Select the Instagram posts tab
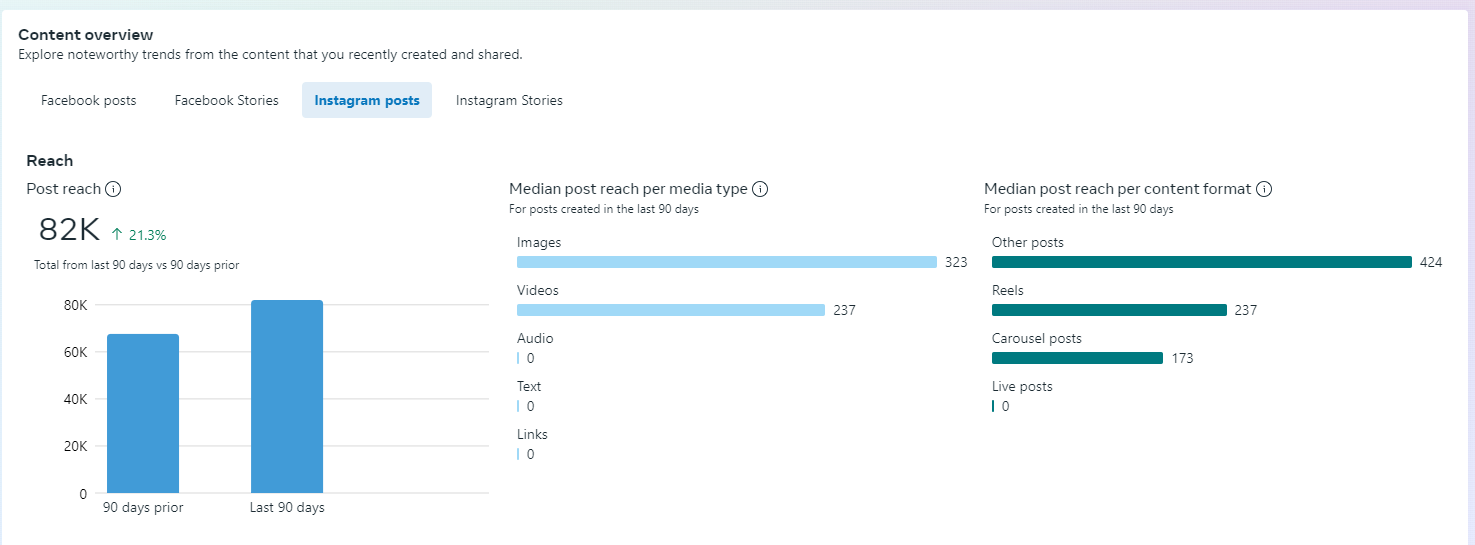1475x545 pixels. tap(367, 100)
